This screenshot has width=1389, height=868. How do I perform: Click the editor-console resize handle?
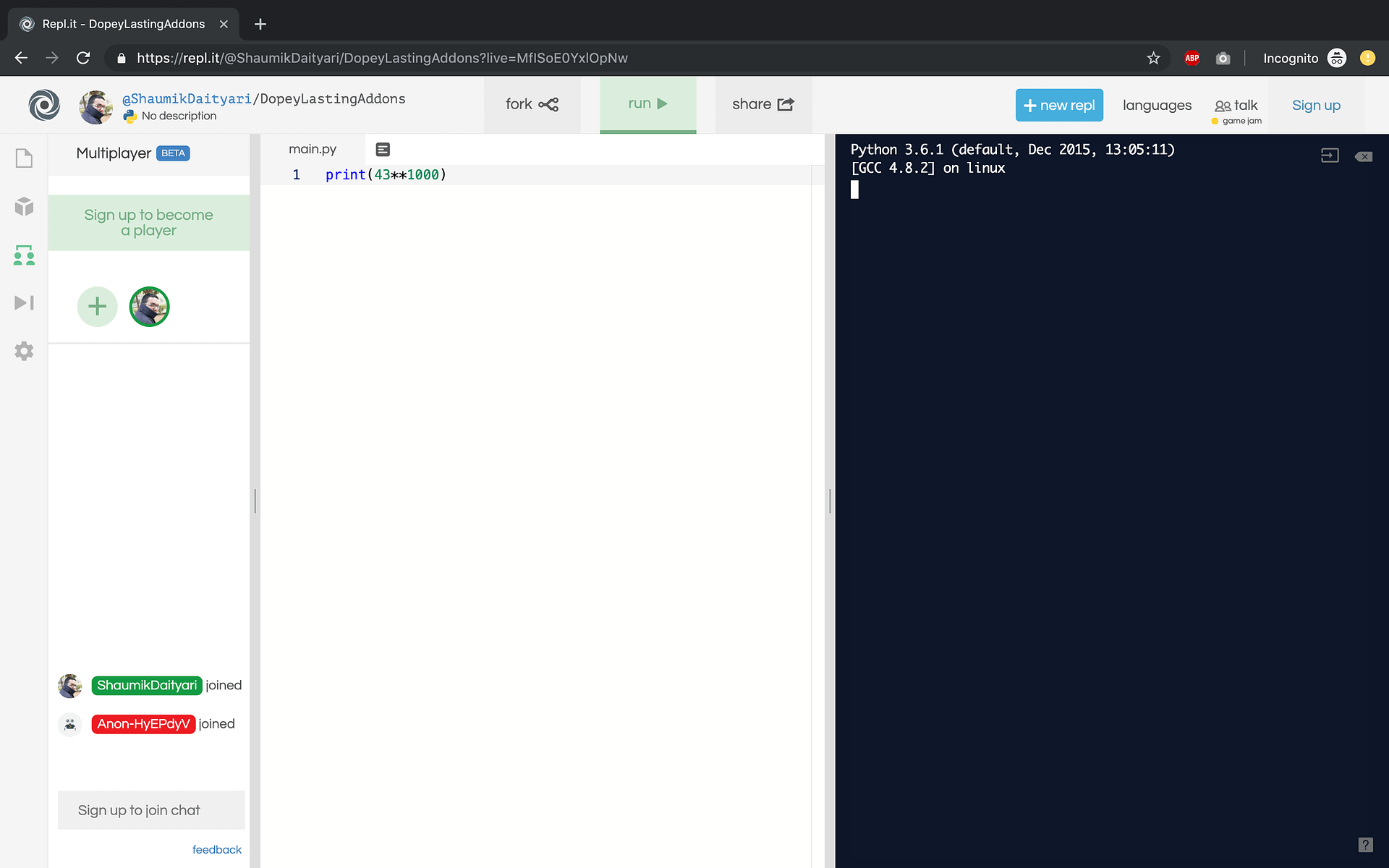click(830, 501)
